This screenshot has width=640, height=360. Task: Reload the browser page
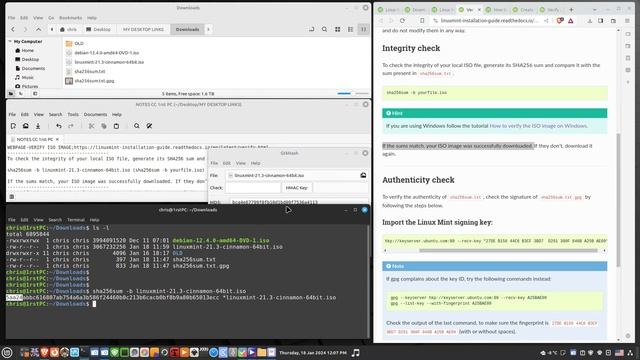402,20
